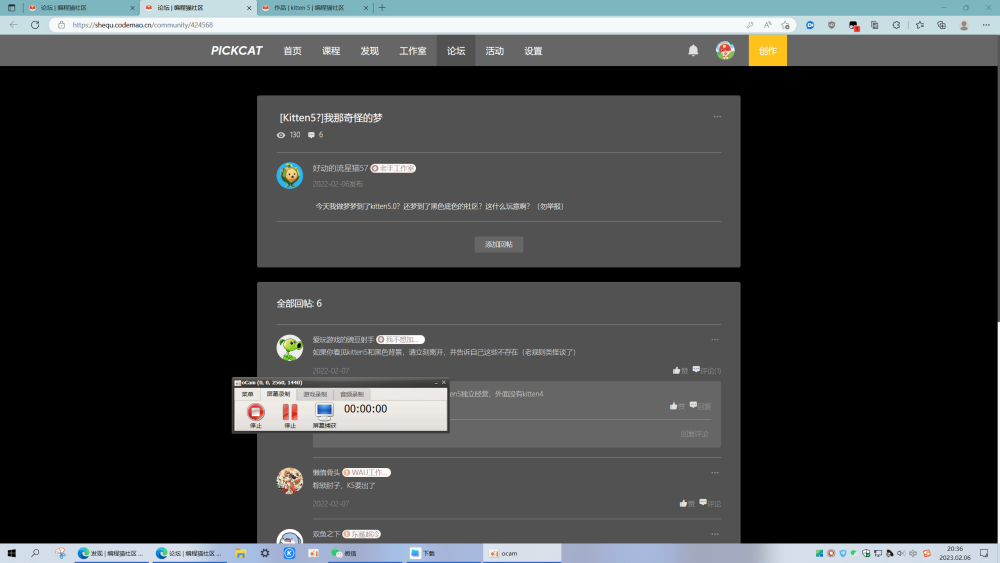Select the 论坛 navigation item
The image size is (1000, 563).
pyautogui.click(x=456, y=51)
